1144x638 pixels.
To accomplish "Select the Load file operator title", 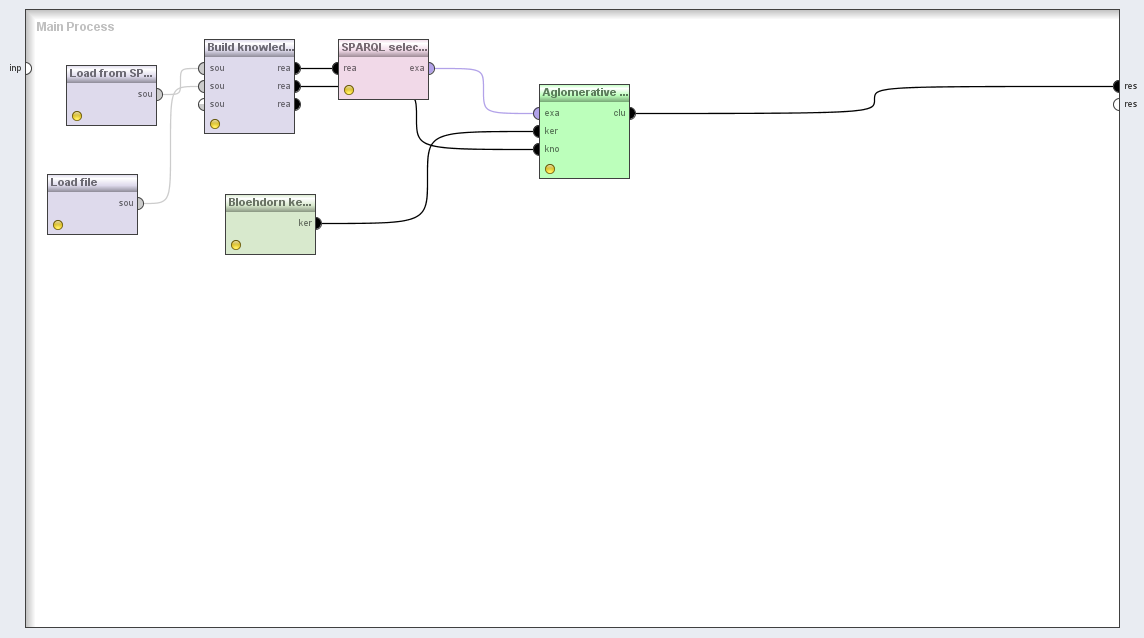I will coord(92,182).
